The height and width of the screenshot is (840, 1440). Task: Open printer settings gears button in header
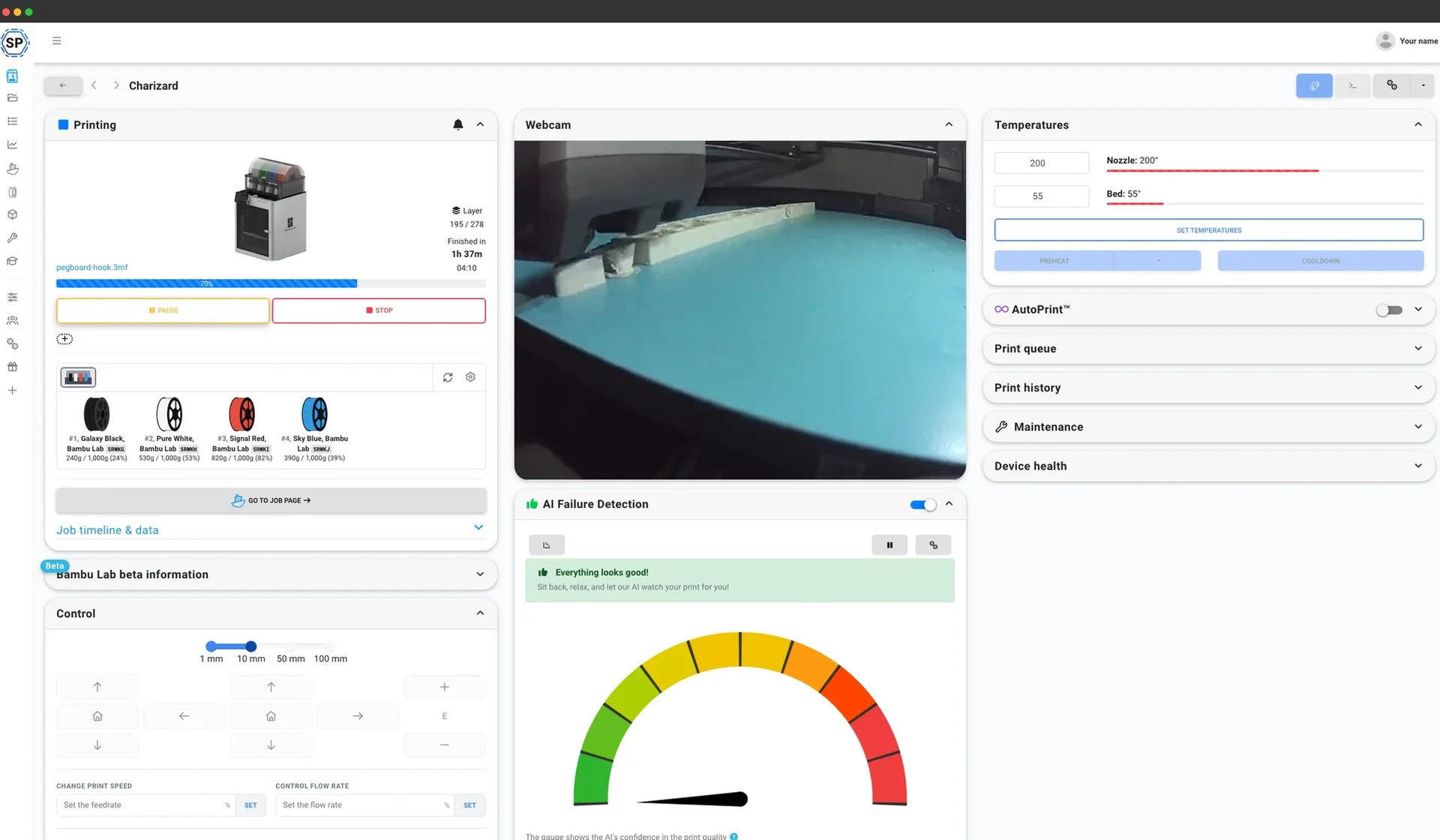1392,85
